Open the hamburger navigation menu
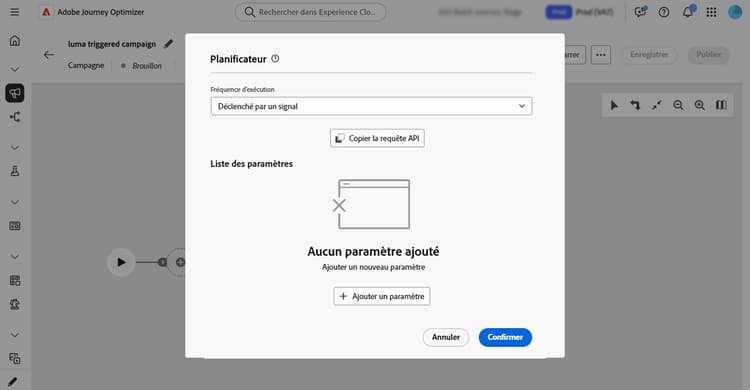This screenshot has height=390, width=750. (x=15, y=12)
